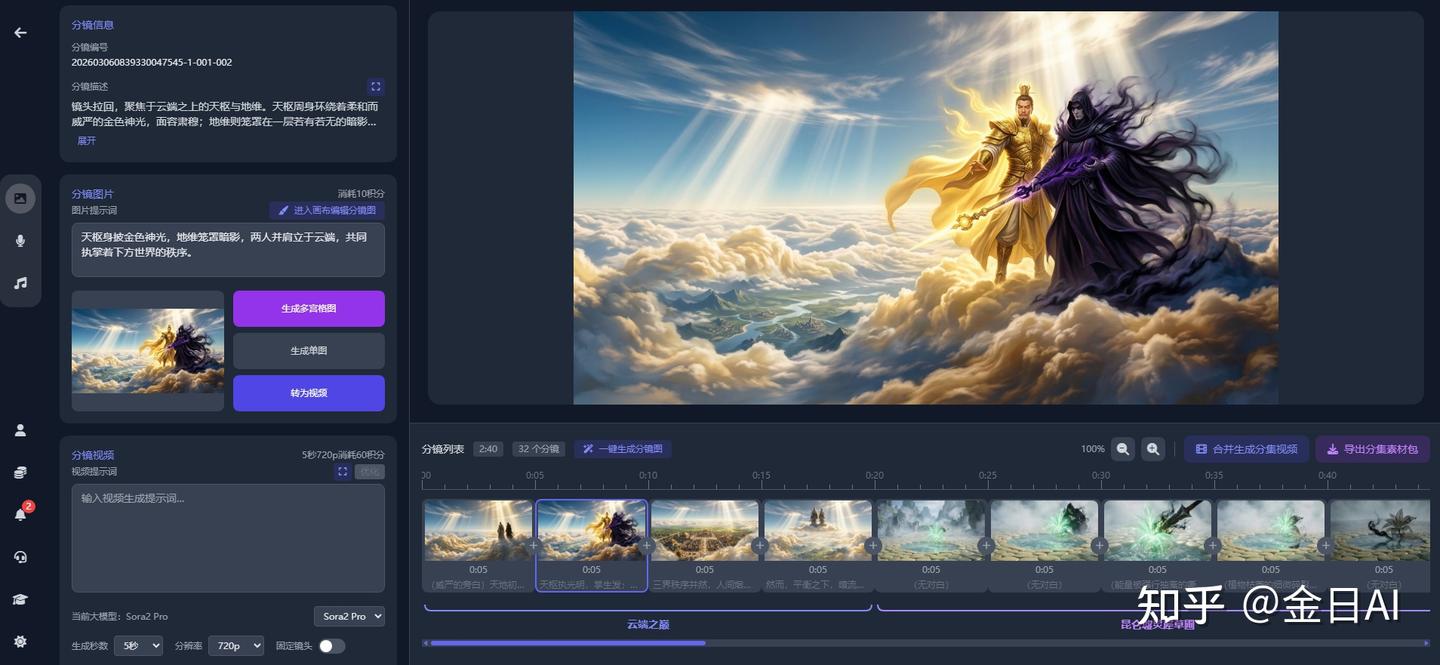Click 生成多宫格图 button

(x=309, y=309)
